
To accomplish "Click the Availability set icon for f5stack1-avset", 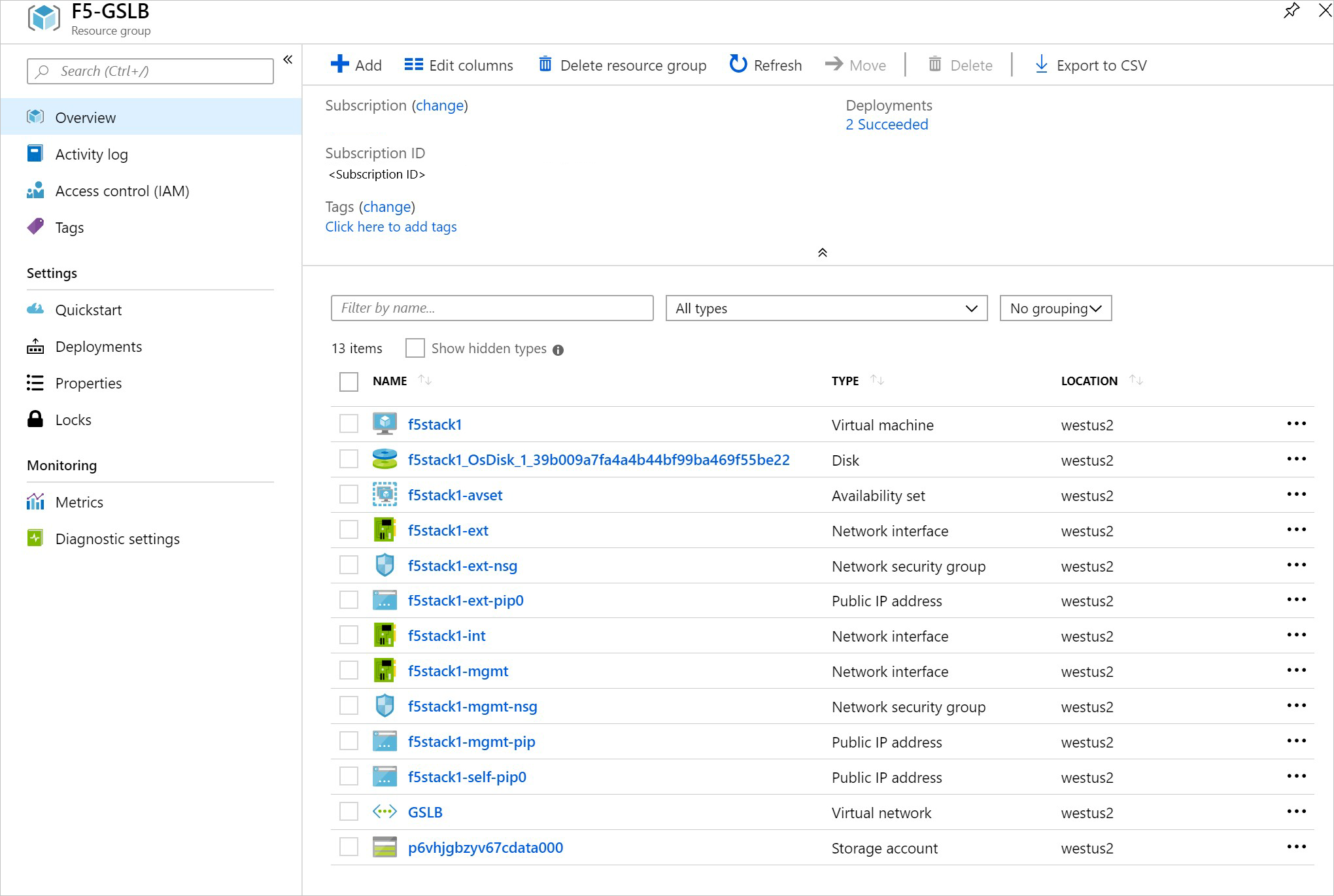I will point(384,495).
